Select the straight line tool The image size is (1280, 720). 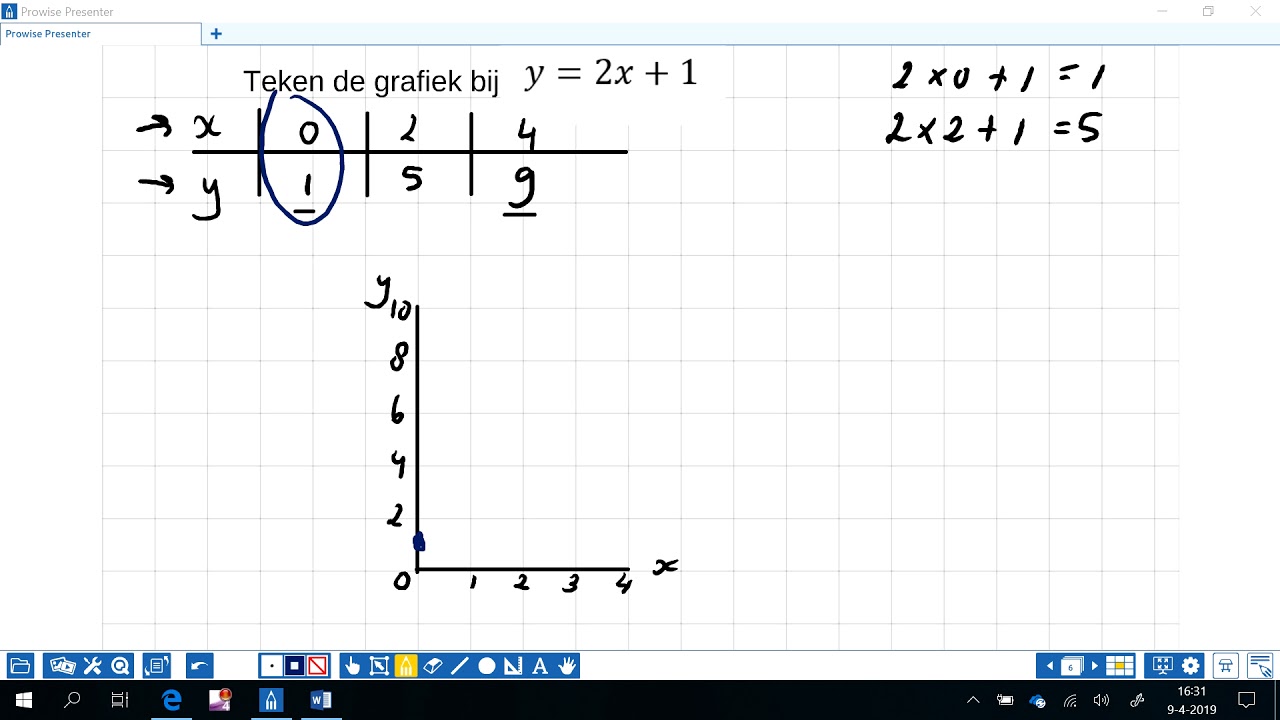click(x=460, y=666)
